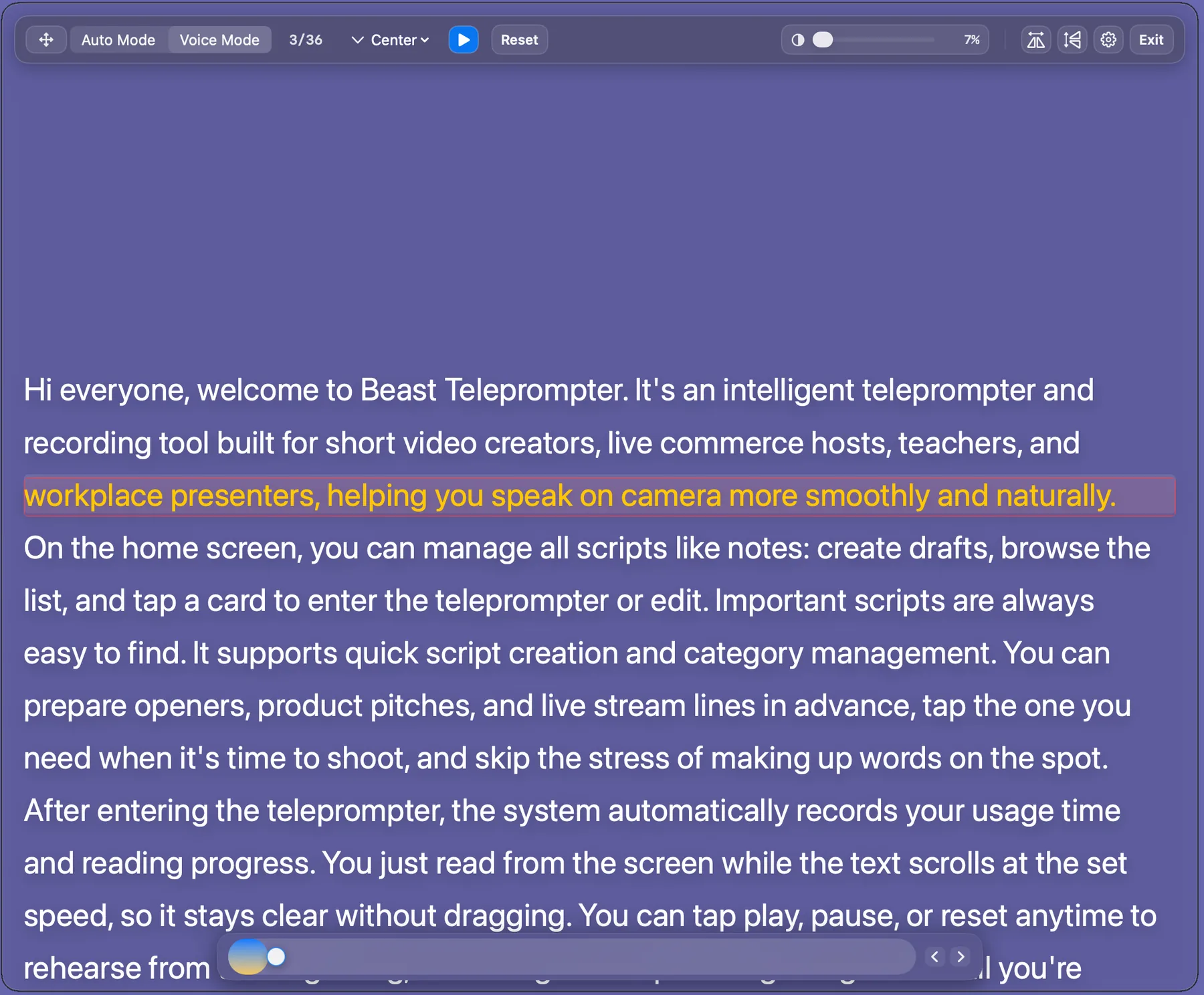Toggle the avatar bubble on the bottom bar
Image resolution: width=1204 pixels, height=995 pixels.
(x=248, y=956)
